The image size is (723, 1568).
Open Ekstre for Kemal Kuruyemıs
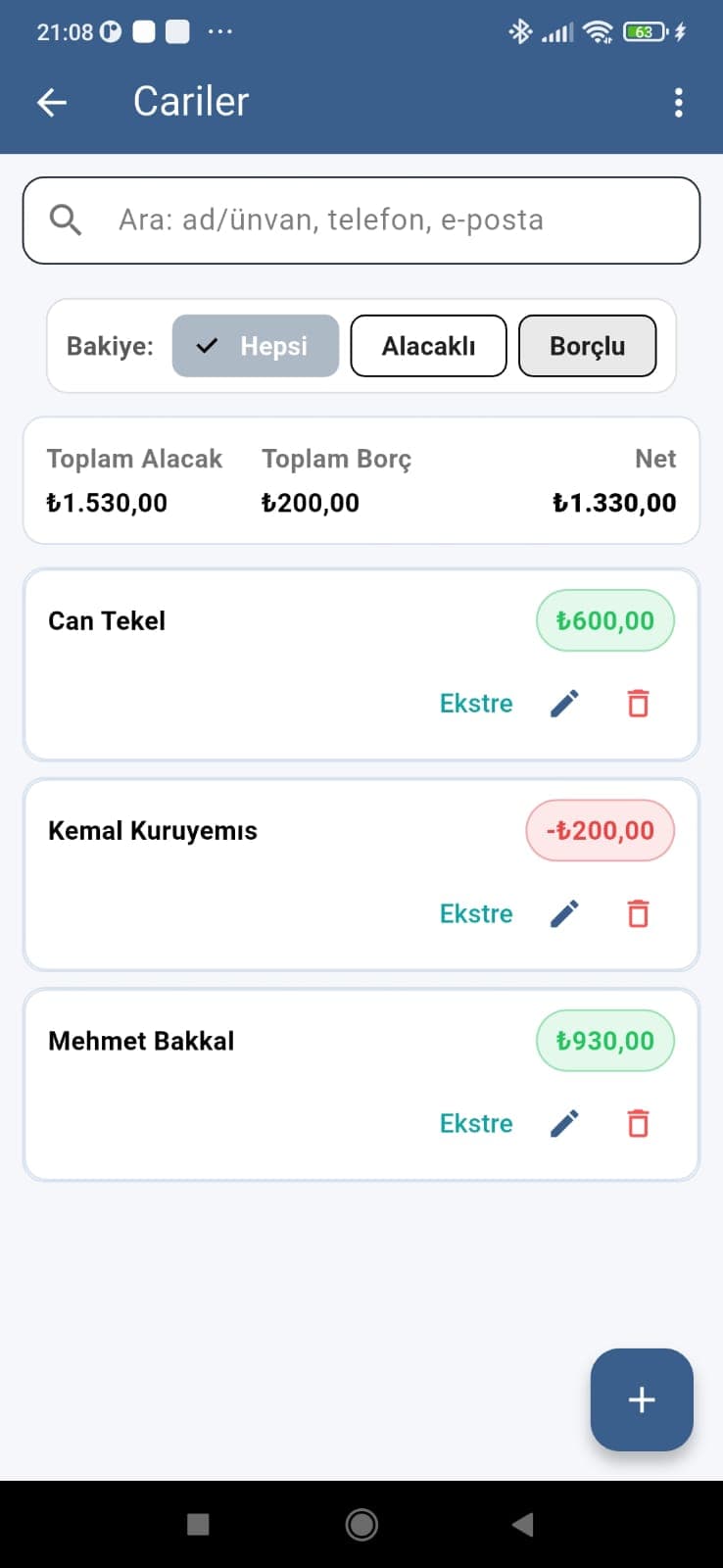(476, 913)
